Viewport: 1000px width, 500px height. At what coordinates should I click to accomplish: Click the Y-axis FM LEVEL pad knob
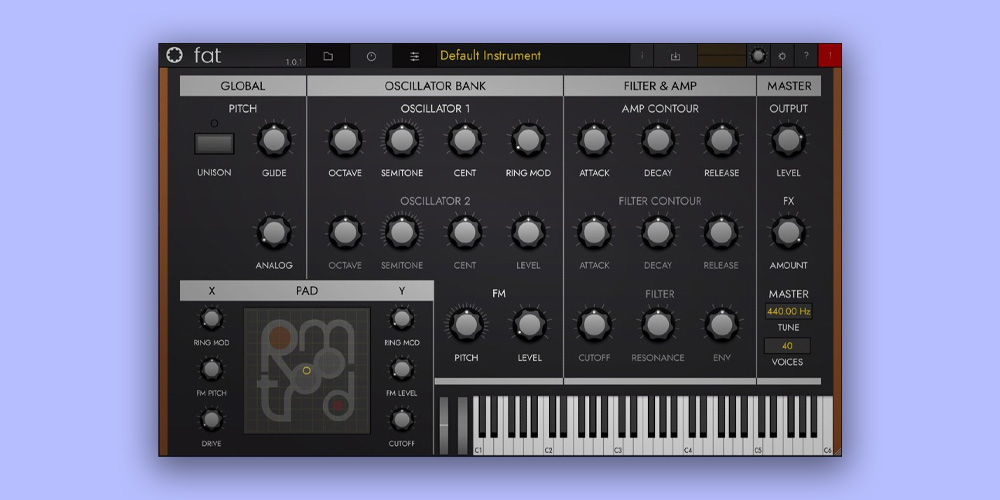click(x=401, y=369)
